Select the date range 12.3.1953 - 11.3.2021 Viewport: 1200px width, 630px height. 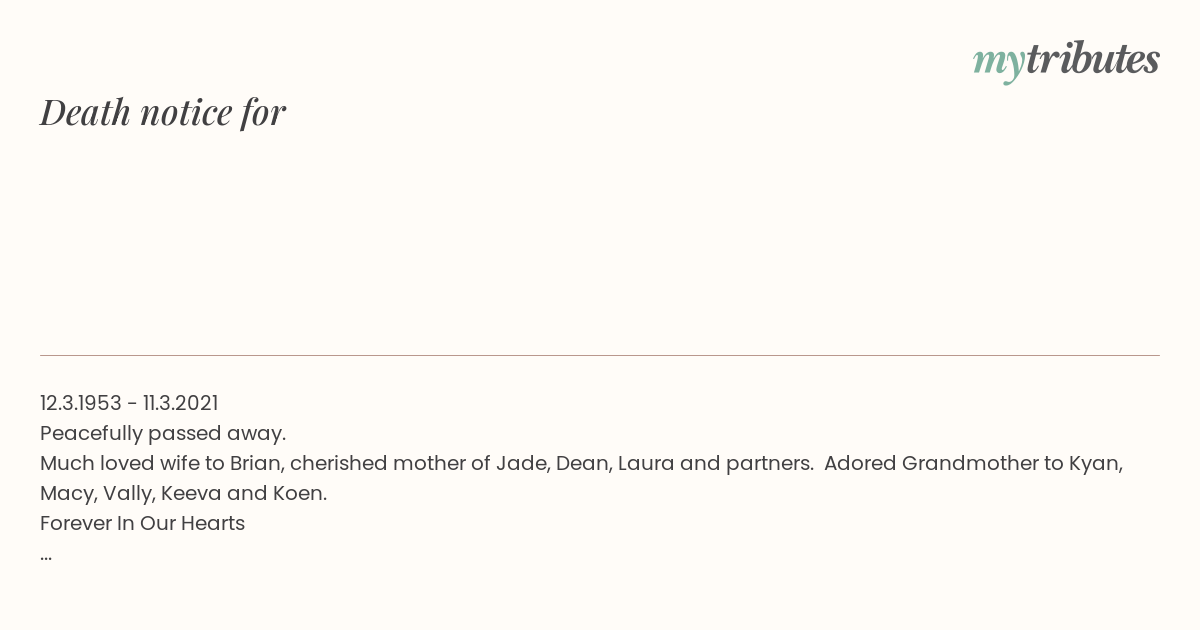(x=129, y=403)
